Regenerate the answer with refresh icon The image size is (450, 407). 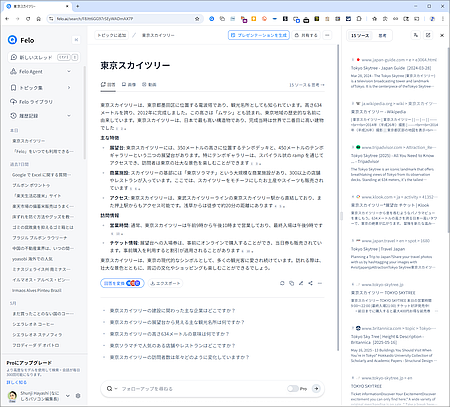pos(282,283)
